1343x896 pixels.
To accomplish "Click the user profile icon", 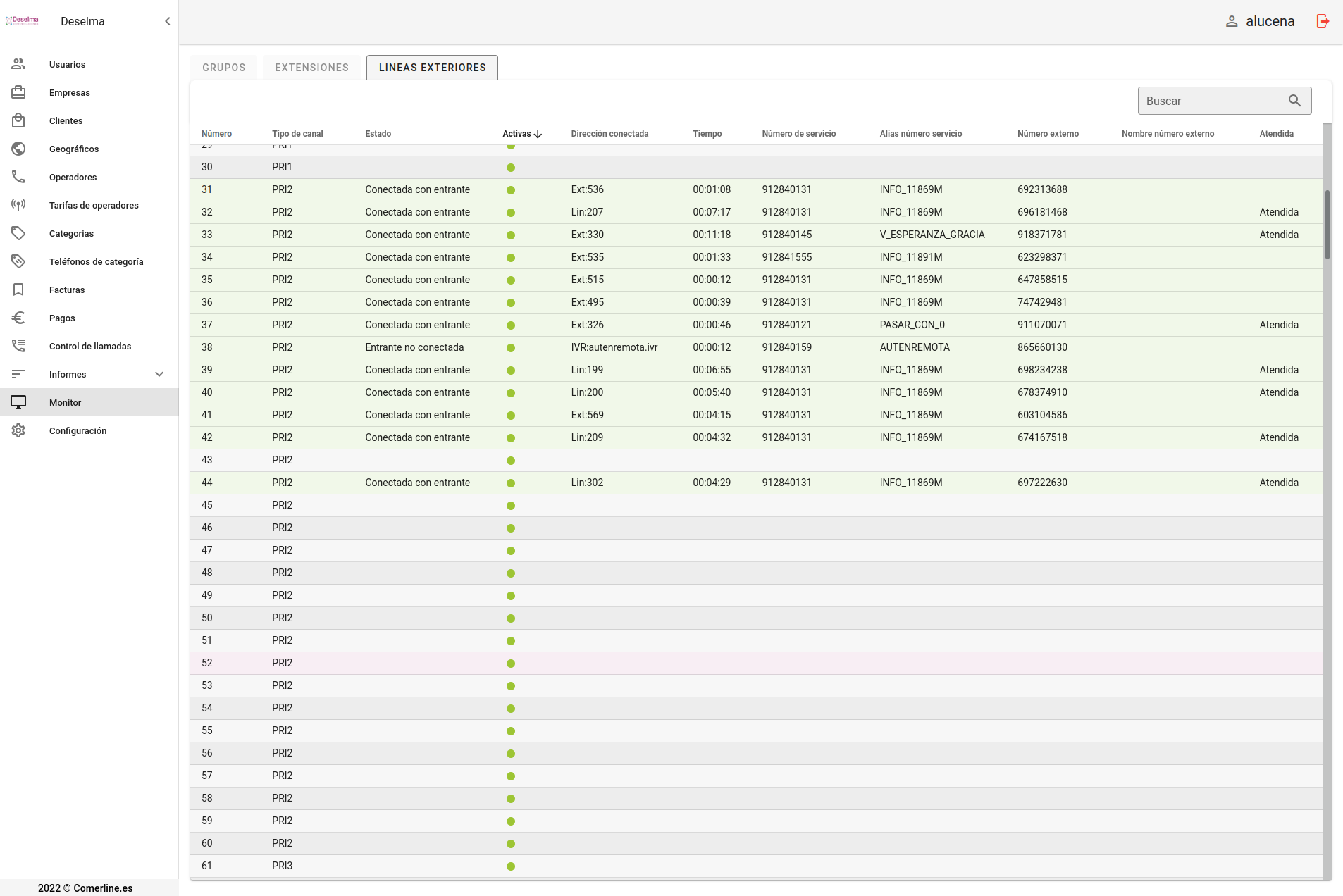I will [1232, 21].
